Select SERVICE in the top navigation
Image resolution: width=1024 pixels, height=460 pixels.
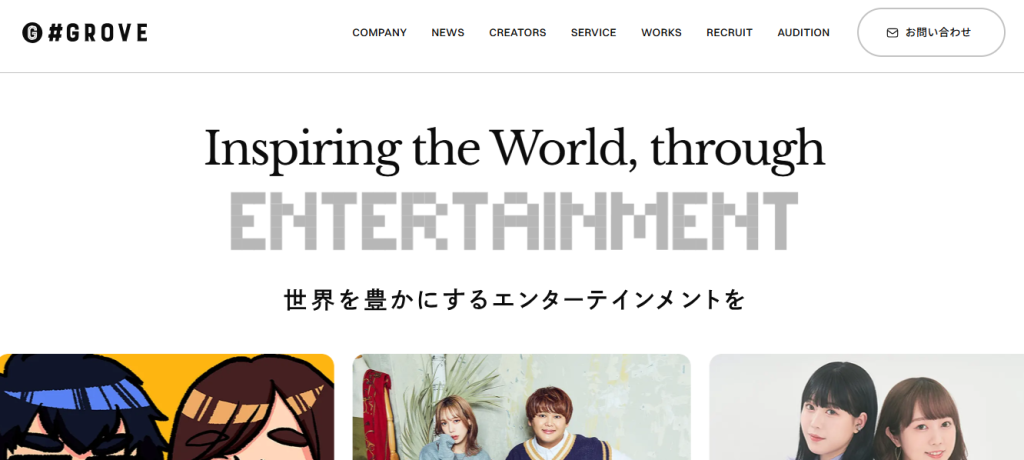pyautogui.click(x=594, y=33)
